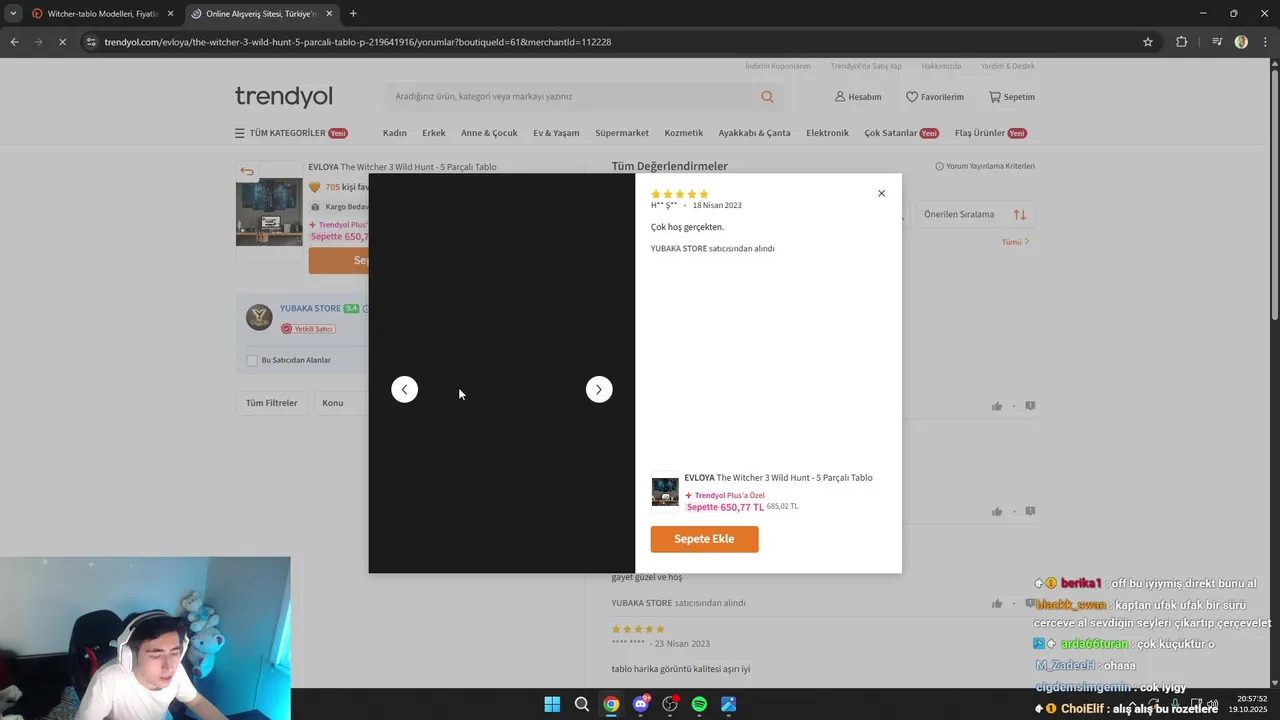
Task: Open the Flaş Ürünler section
Action: click(x=990, y=133)
